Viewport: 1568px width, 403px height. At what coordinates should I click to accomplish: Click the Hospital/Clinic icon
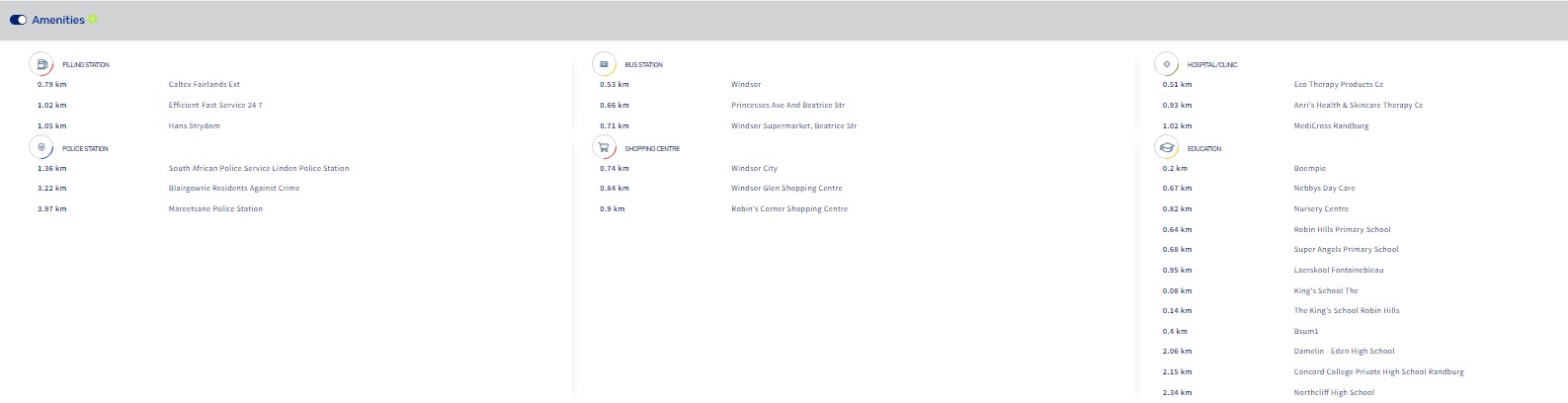(1167, 64)
